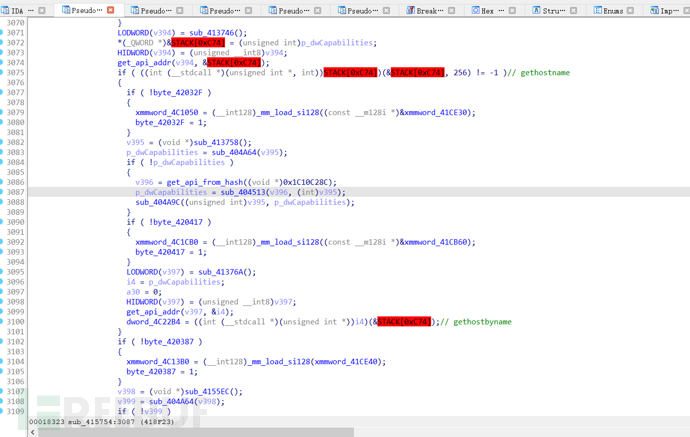Viewport: 690px width, 437px height.
Task: Close the active Pseudocode tab (red X)
Action: pos(110,10)
